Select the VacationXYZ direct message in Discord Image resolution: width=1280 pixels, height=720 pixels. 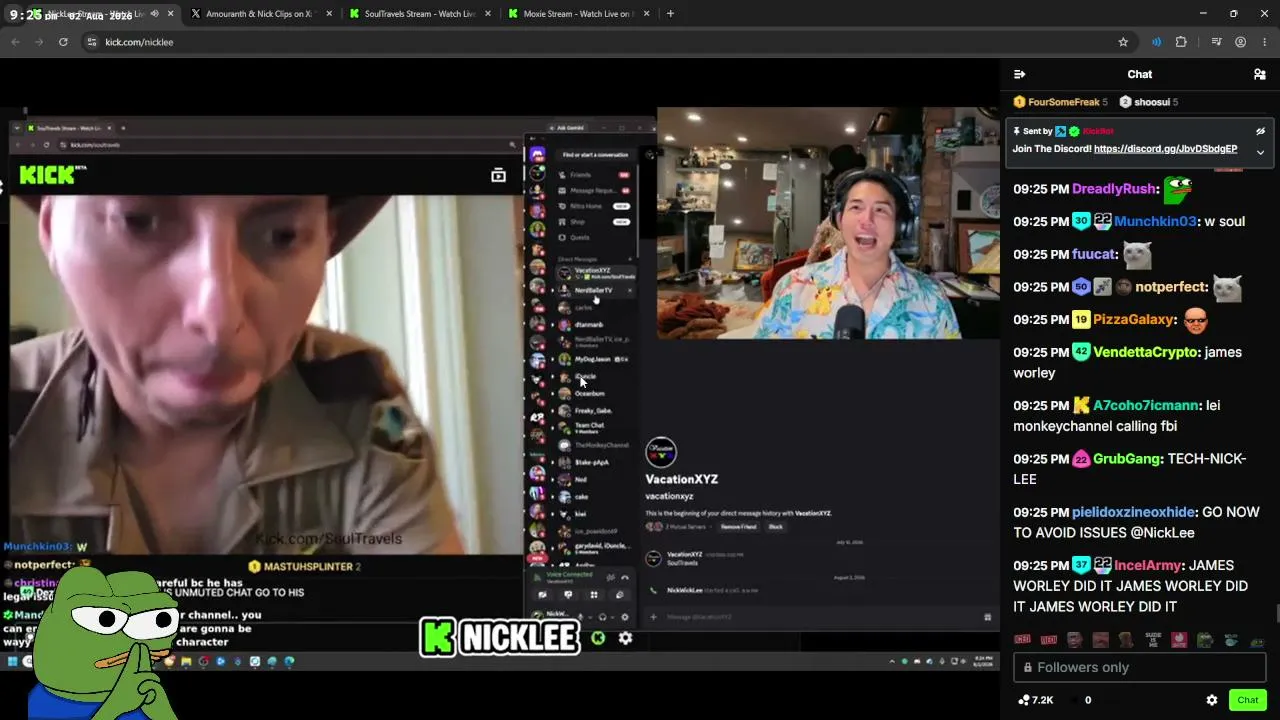[595, 272]
